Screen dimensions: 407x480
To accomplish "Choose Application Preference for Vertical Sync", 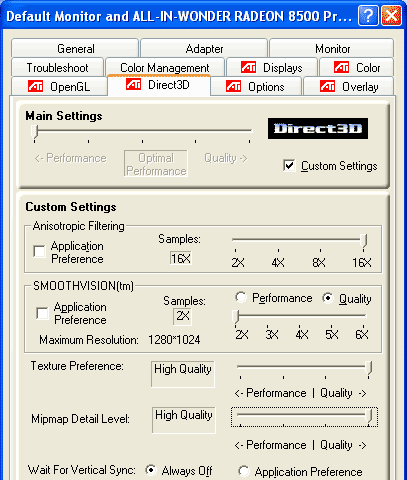I will tap(244, 471).
